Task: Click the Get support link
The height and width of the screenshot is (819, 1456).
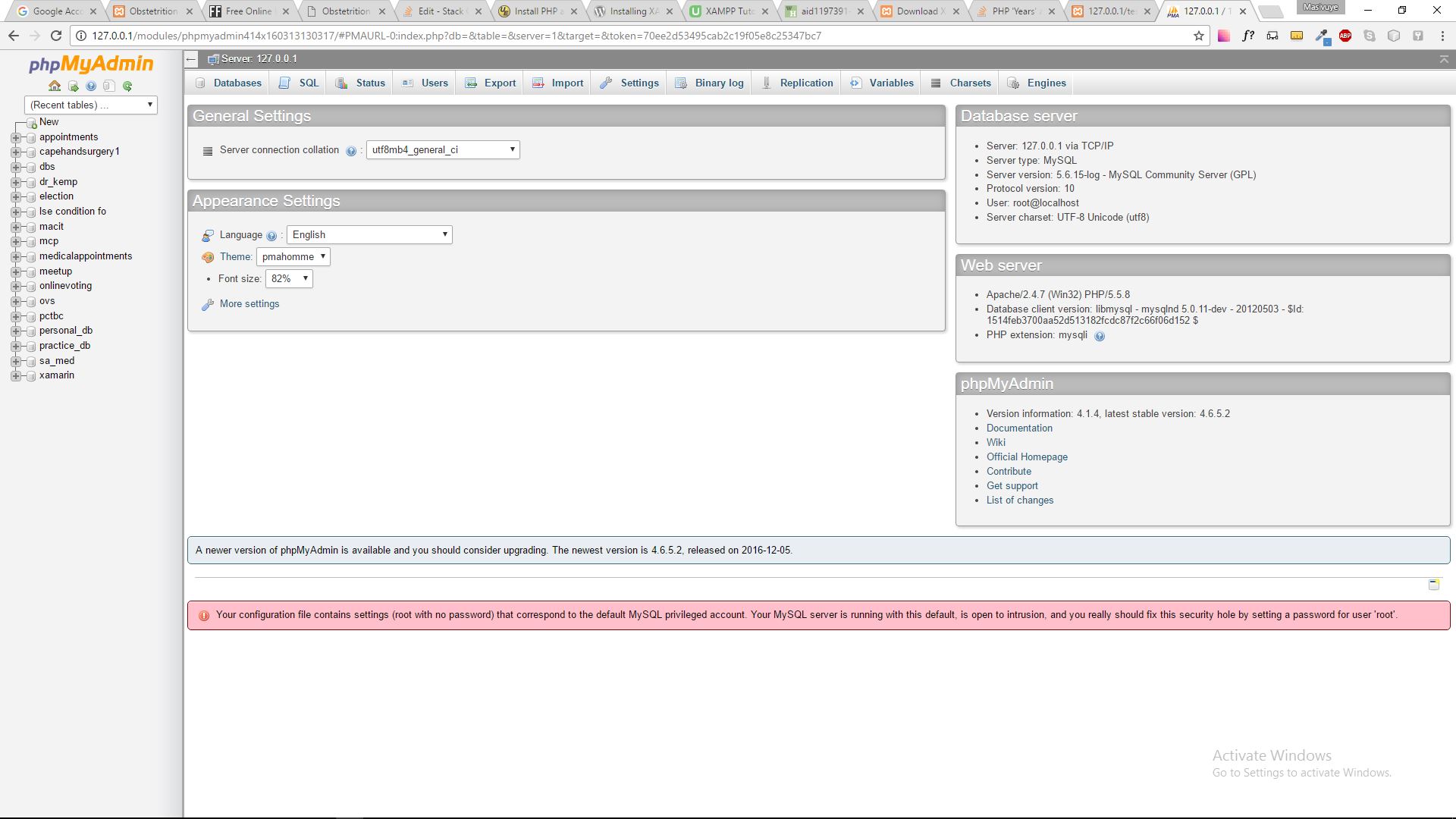Action: (1012, 486)
